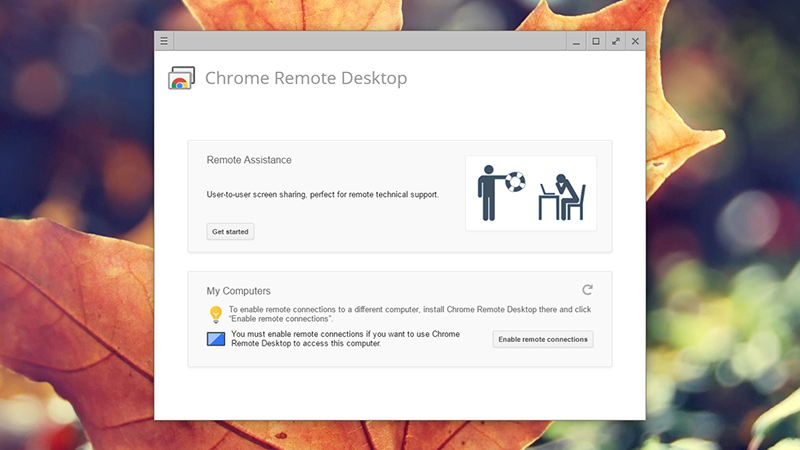800x450 pixels.
Task: Close the Chrome Remote Desktop window
Action: [x=635, y=41]
